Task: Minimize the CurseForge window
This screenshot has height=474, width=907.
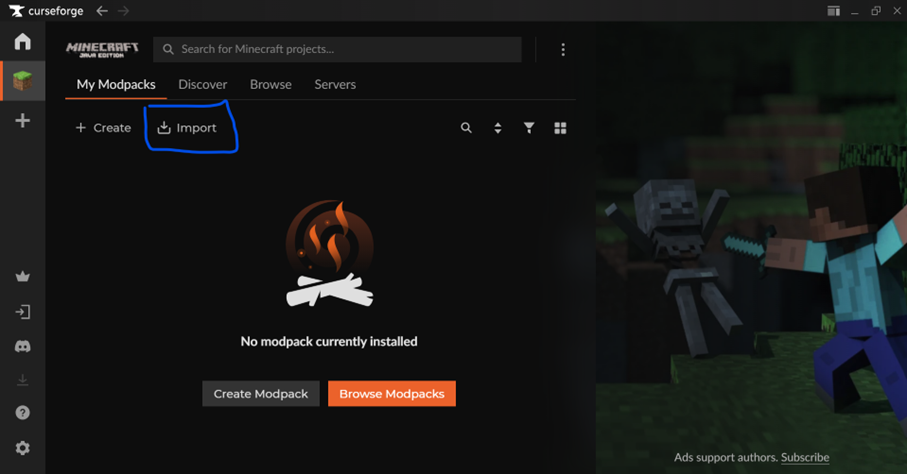Action: (854, 11)
